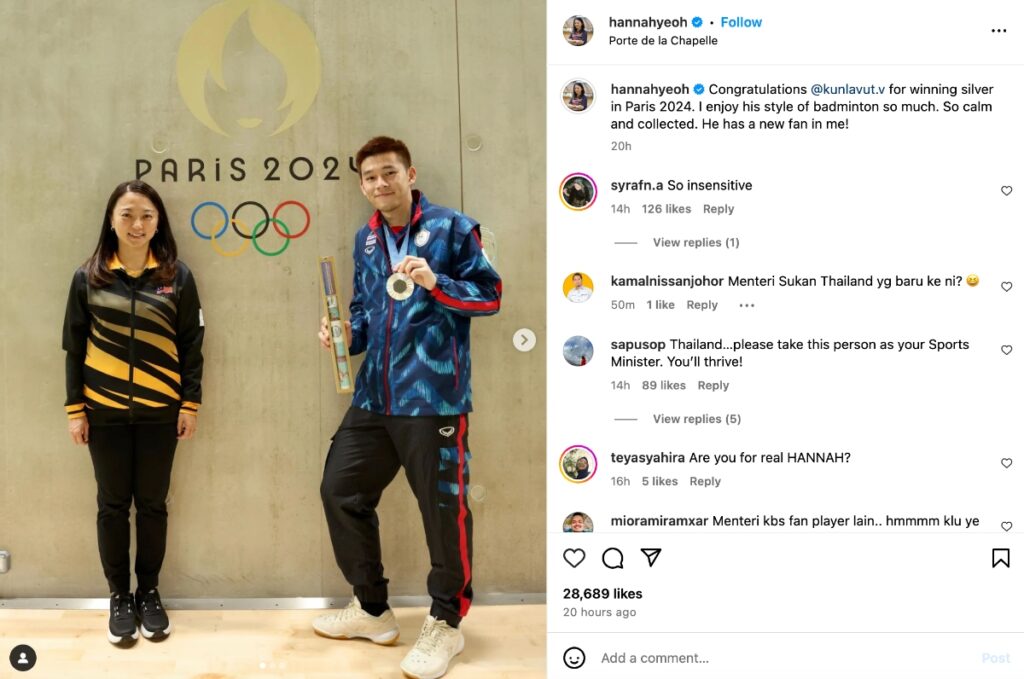
Task: Advance to next photo with arrow
Action: pyautogui.click(x=524, y=340)
